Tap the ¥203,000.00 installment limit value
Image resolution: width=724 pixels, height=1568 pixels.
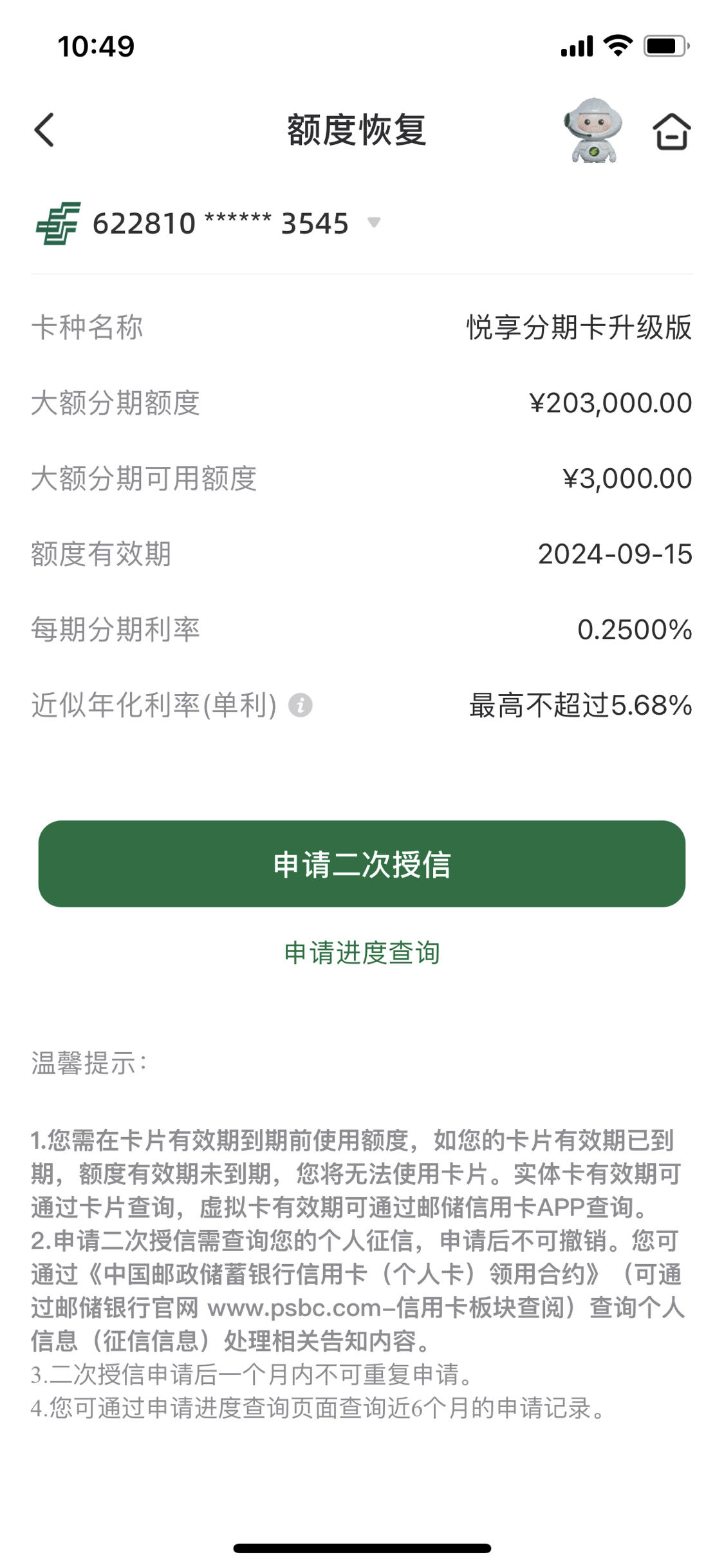[x=611, y=403]
